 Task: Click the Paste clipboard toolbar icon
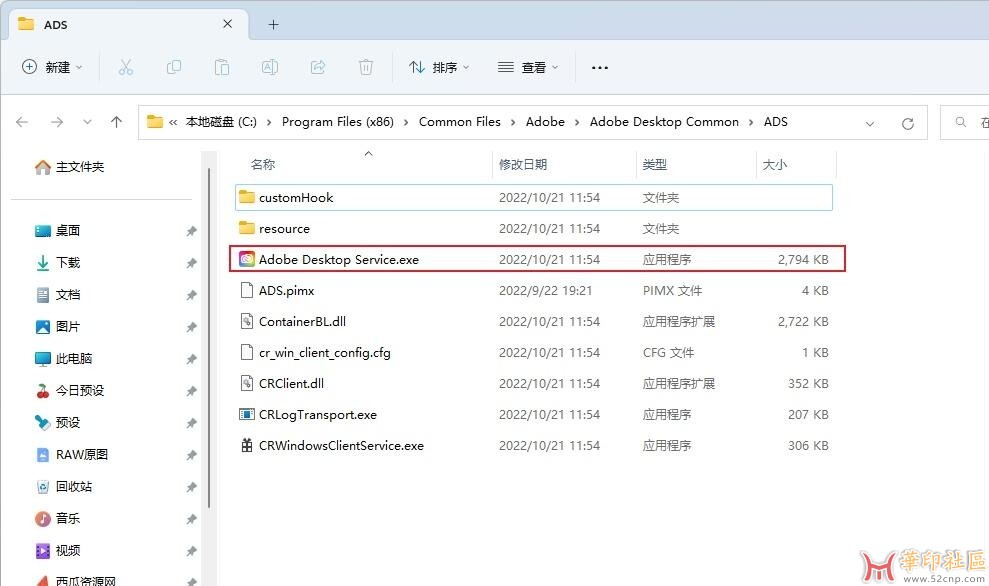(x=221, y=67)
